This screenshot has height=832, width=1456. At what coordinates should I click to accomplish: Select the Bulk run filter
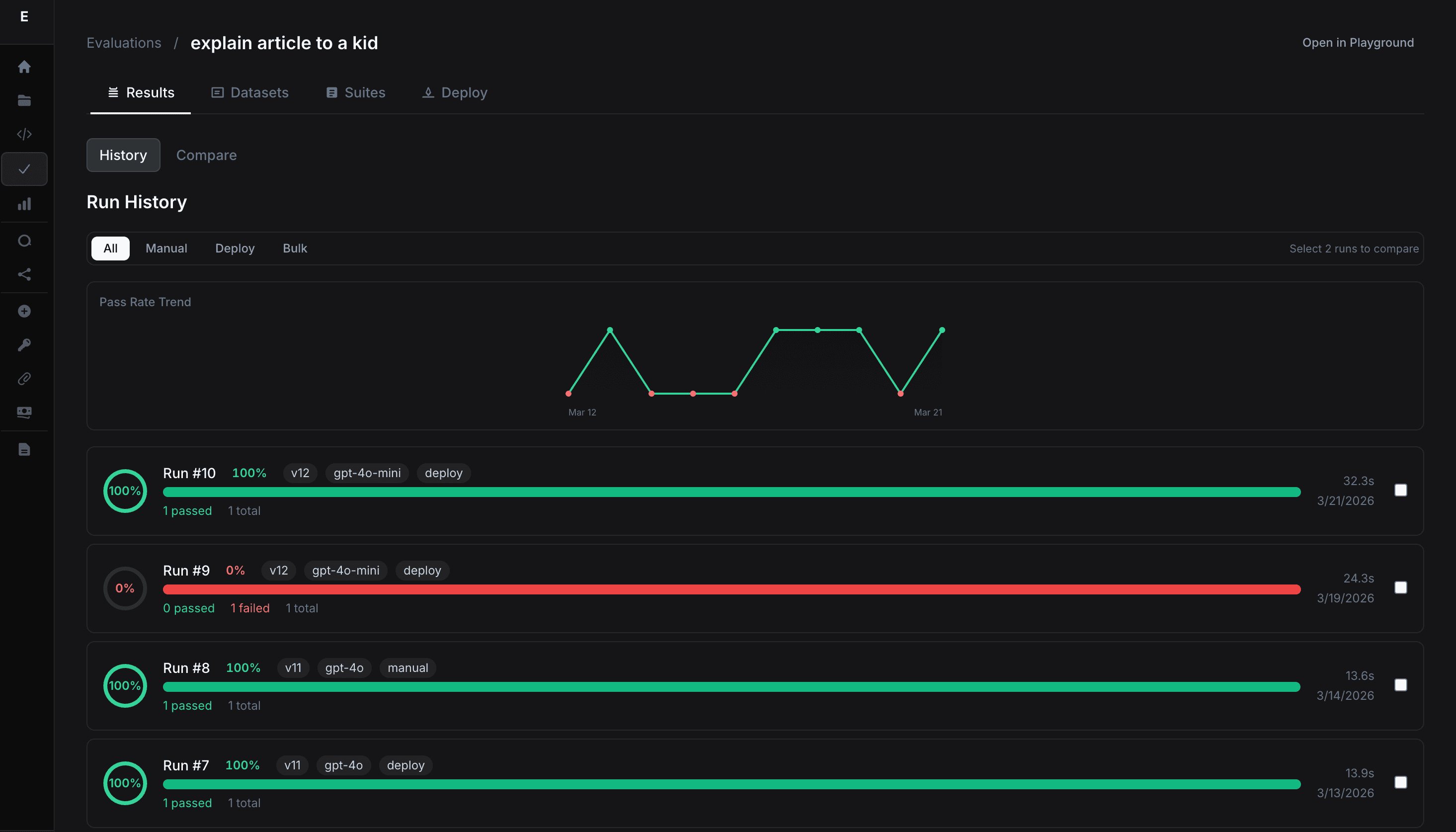coord(295,248)
